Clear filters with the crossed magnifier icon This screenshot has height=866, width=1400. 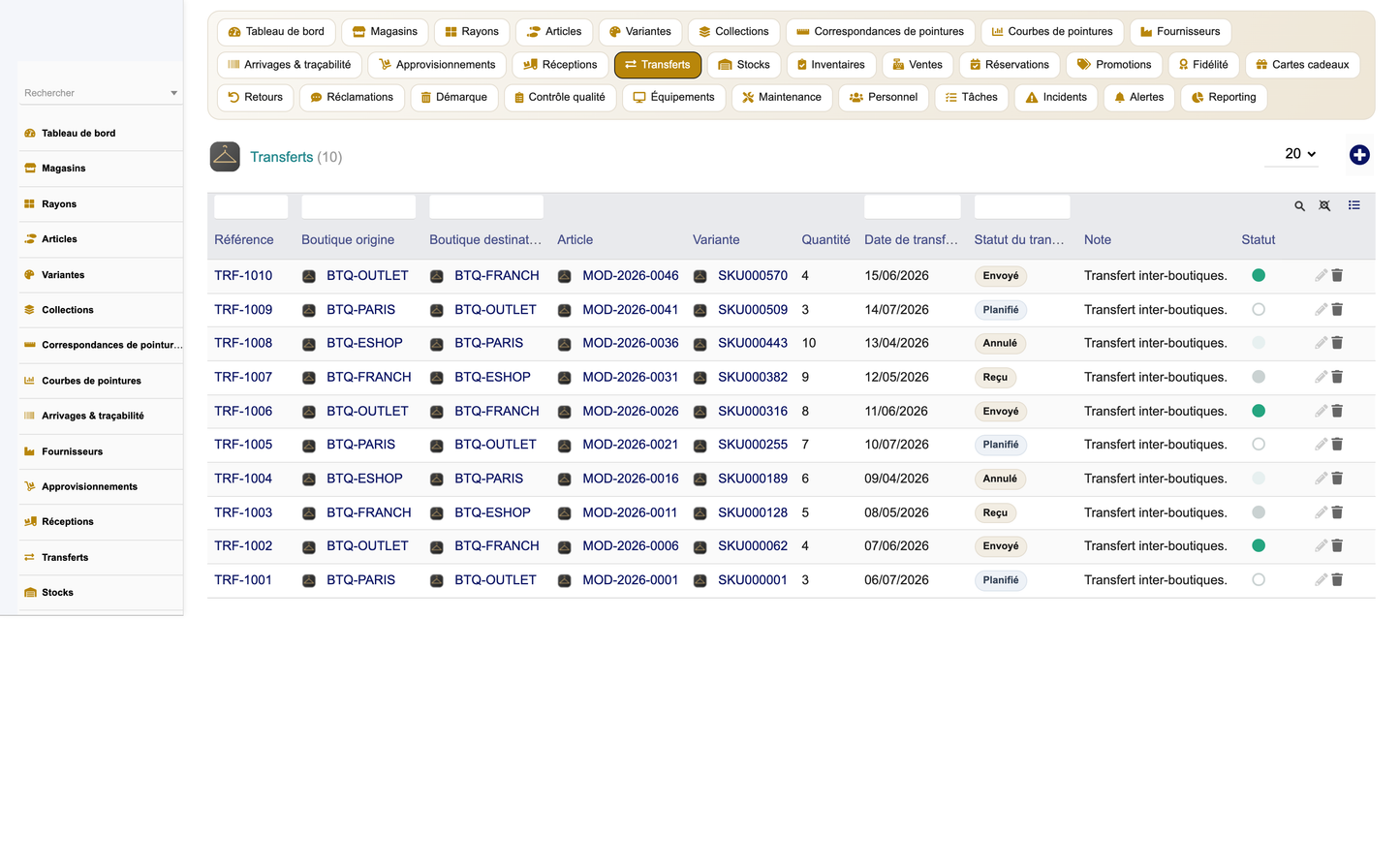coord(1324,206)
